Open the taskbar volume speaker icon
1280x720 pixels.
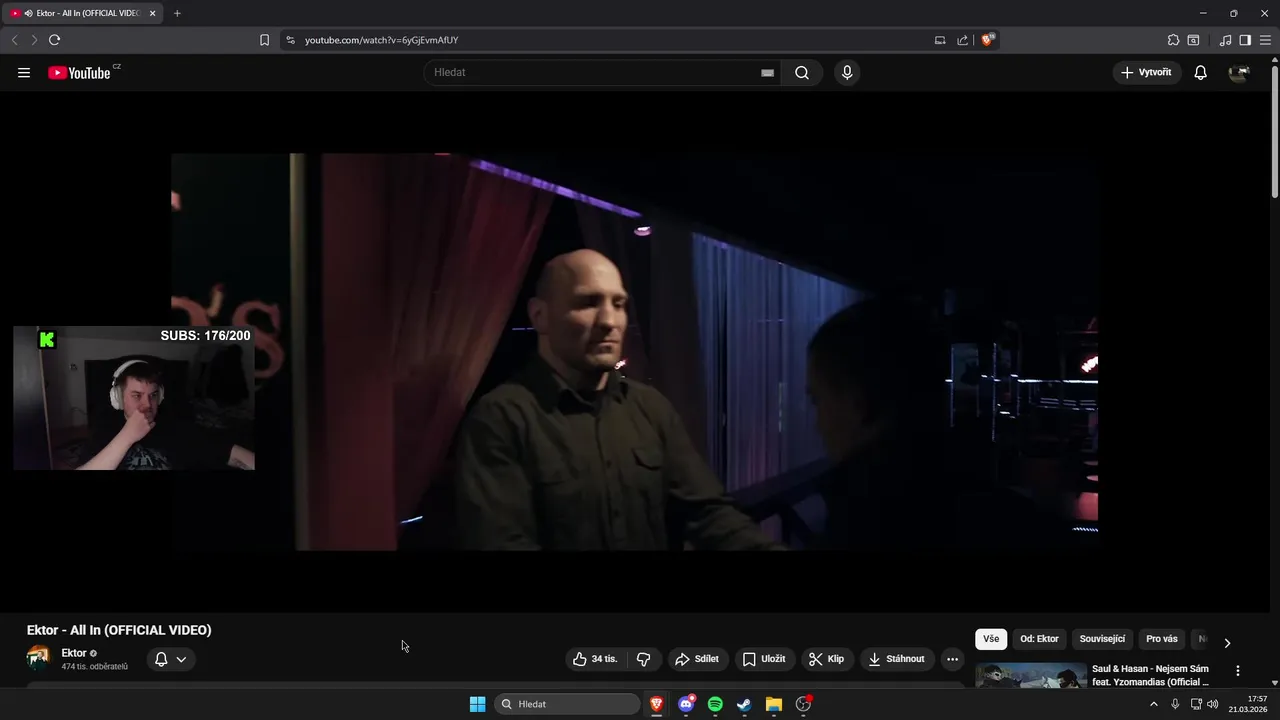point(1213,704)
